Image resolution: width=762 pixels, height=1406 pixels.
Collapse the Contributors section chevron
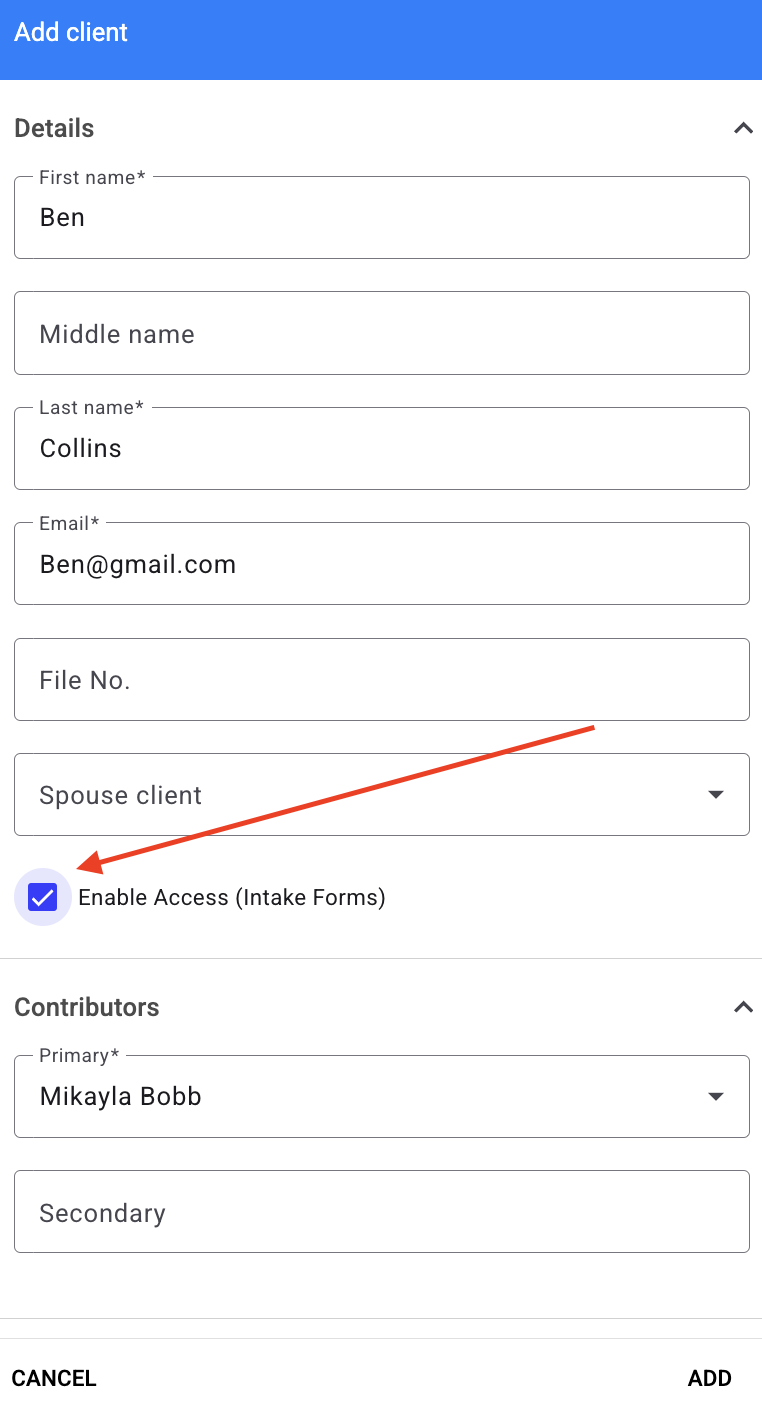tap(742, 1007)
